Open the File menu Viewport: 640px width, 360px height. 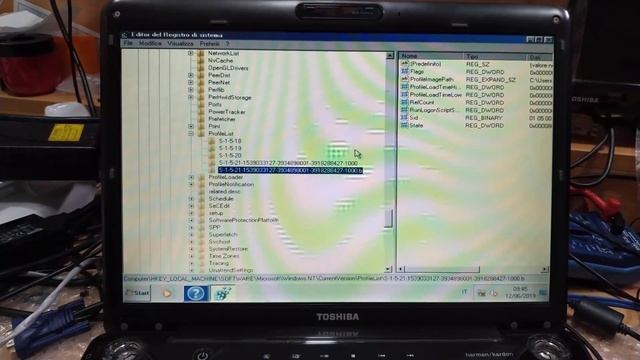[x=128, y=43]
